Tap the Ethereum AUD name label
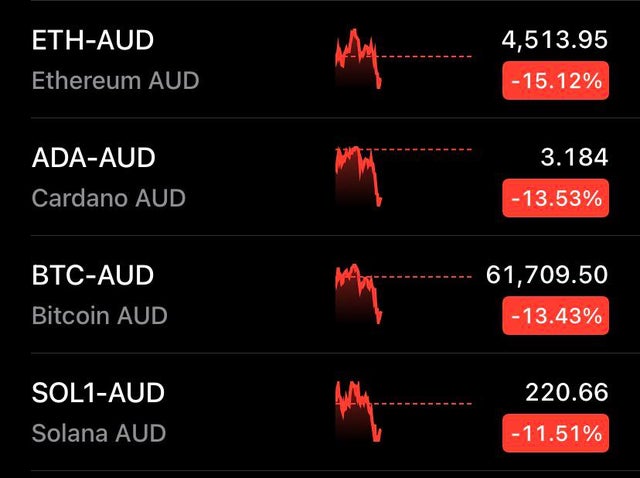This screenshot has height=478, width=640. 116,80
